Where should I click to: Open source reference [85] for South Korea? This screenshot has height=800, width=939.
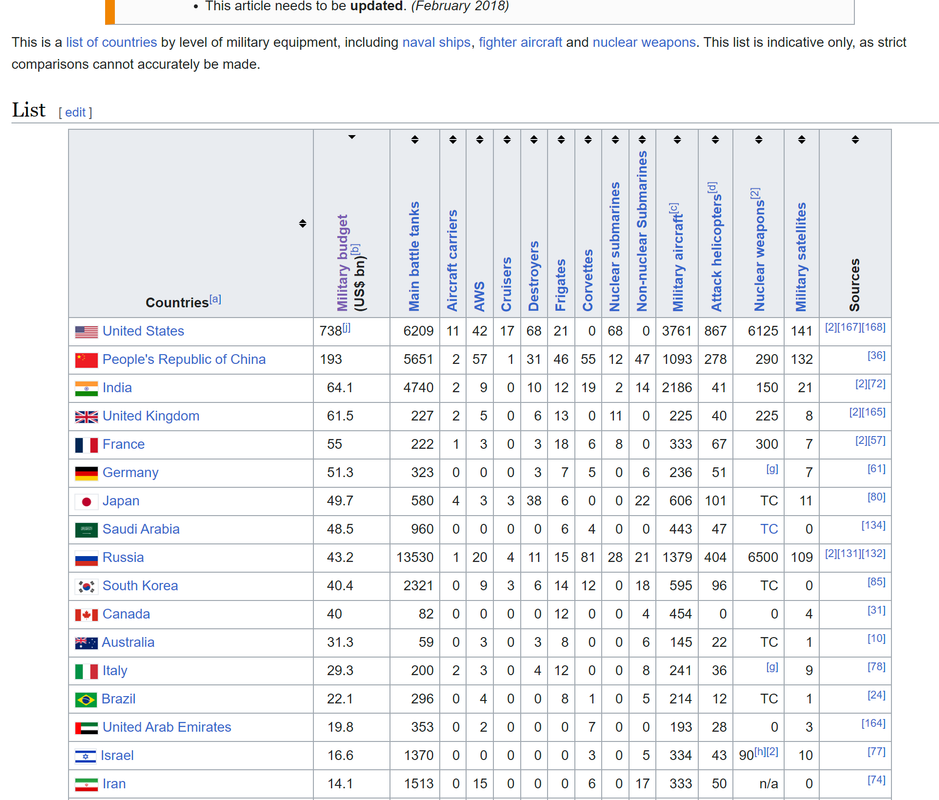click(x=876, y=582)
